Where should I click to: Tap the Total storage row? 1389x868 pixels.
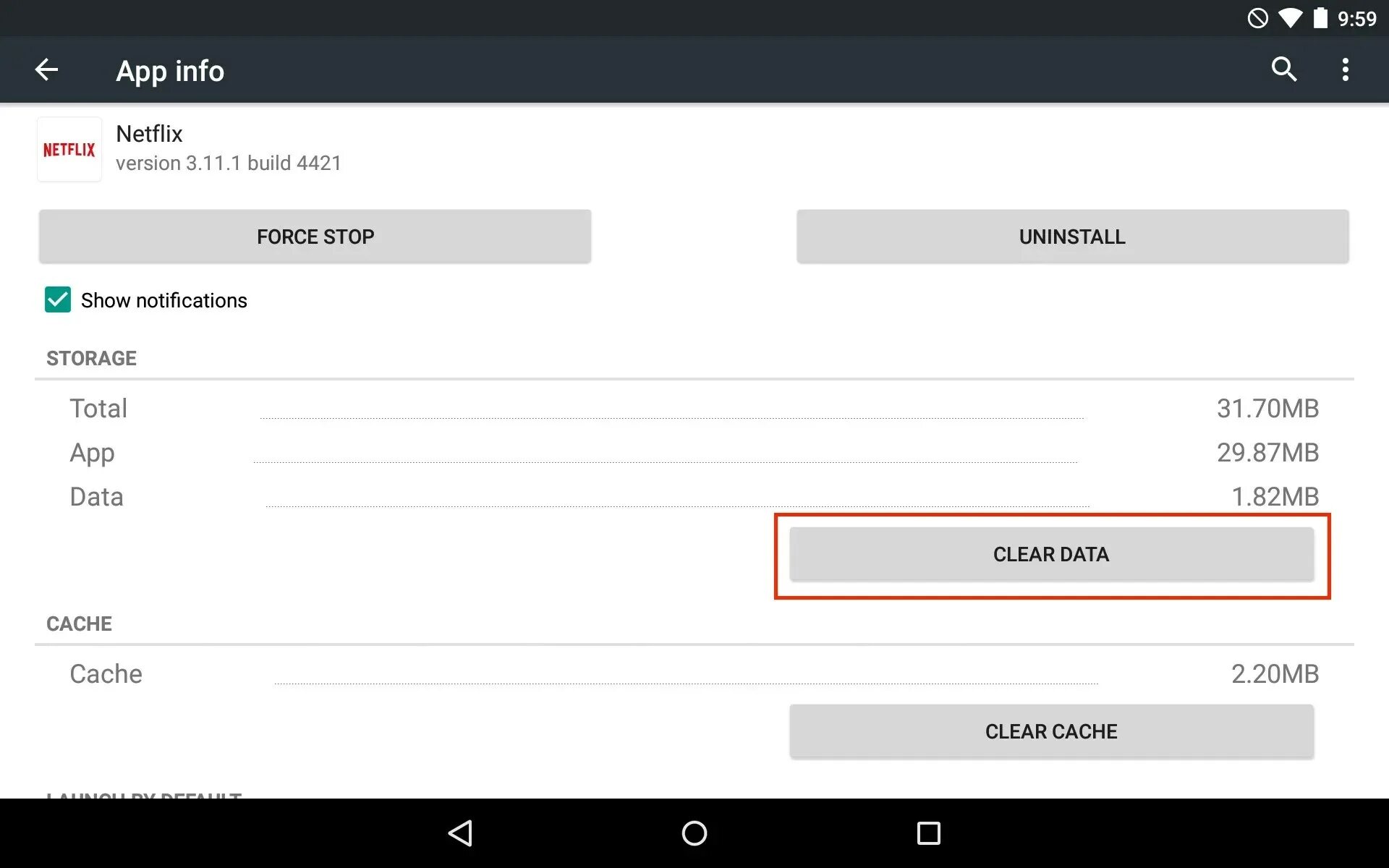point(694,409)
